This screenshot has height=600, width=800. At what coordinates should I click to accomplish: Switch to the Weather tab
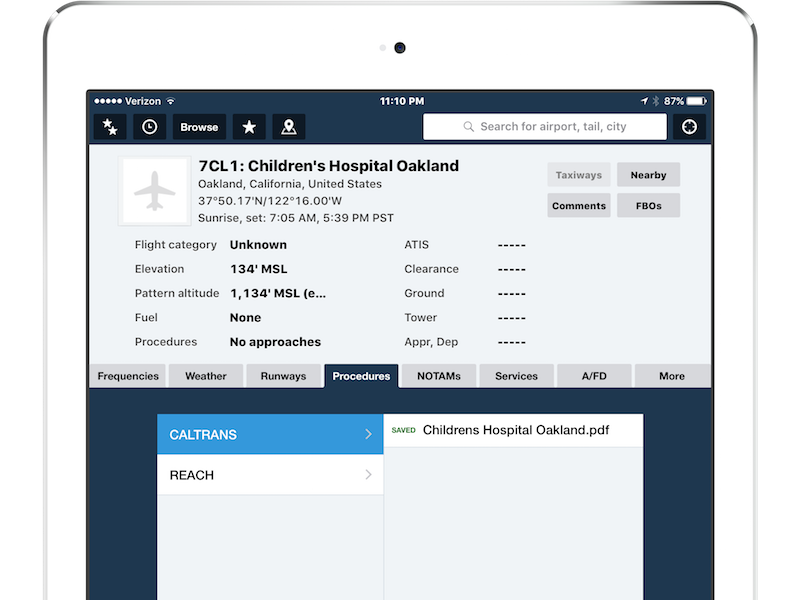coord(206,376)
